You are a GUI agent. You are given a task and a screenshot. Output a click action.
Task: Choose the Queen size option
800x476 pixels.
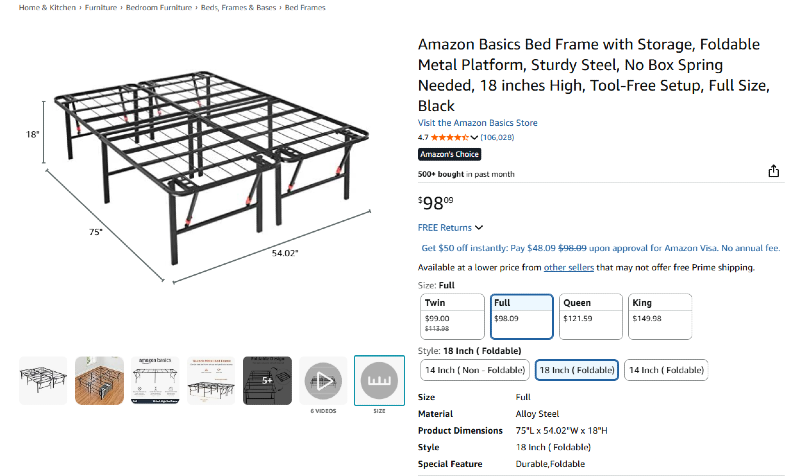[x=589, y=316]
